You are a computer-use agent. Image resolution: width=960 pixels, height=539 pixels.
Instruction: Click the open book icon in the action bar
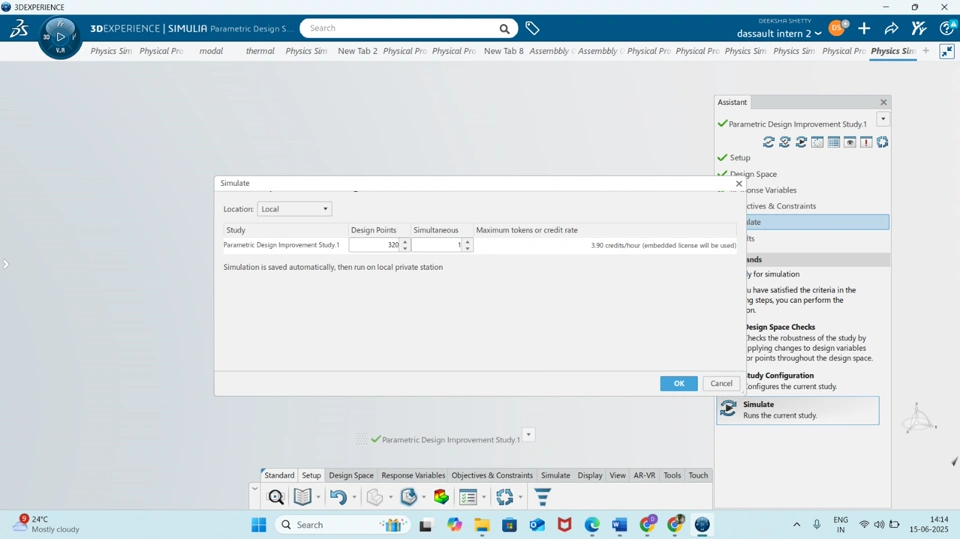coord(302,497)
